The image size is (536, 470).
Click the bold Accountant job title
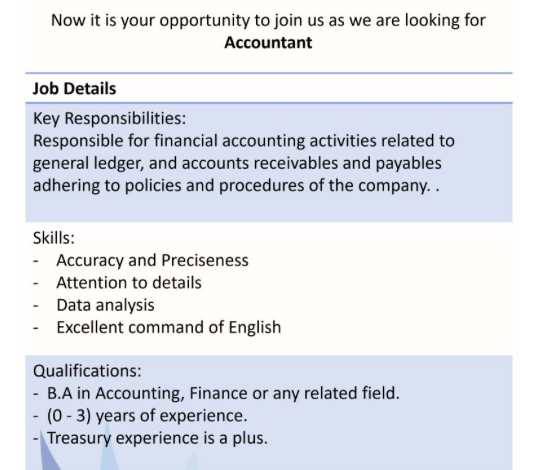tap(268, 43)
